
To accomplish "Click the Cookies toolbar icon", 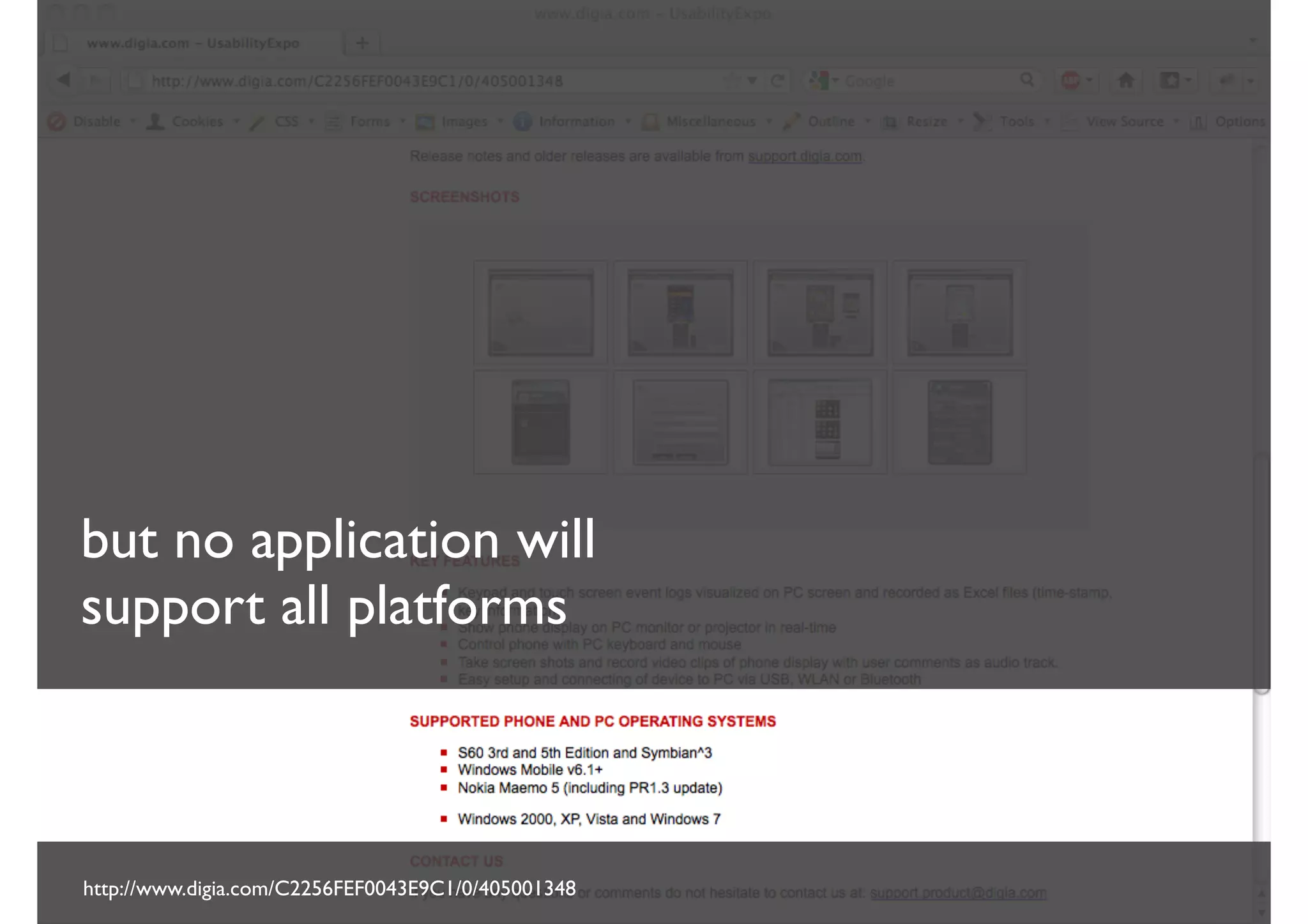I will point(155,121).
